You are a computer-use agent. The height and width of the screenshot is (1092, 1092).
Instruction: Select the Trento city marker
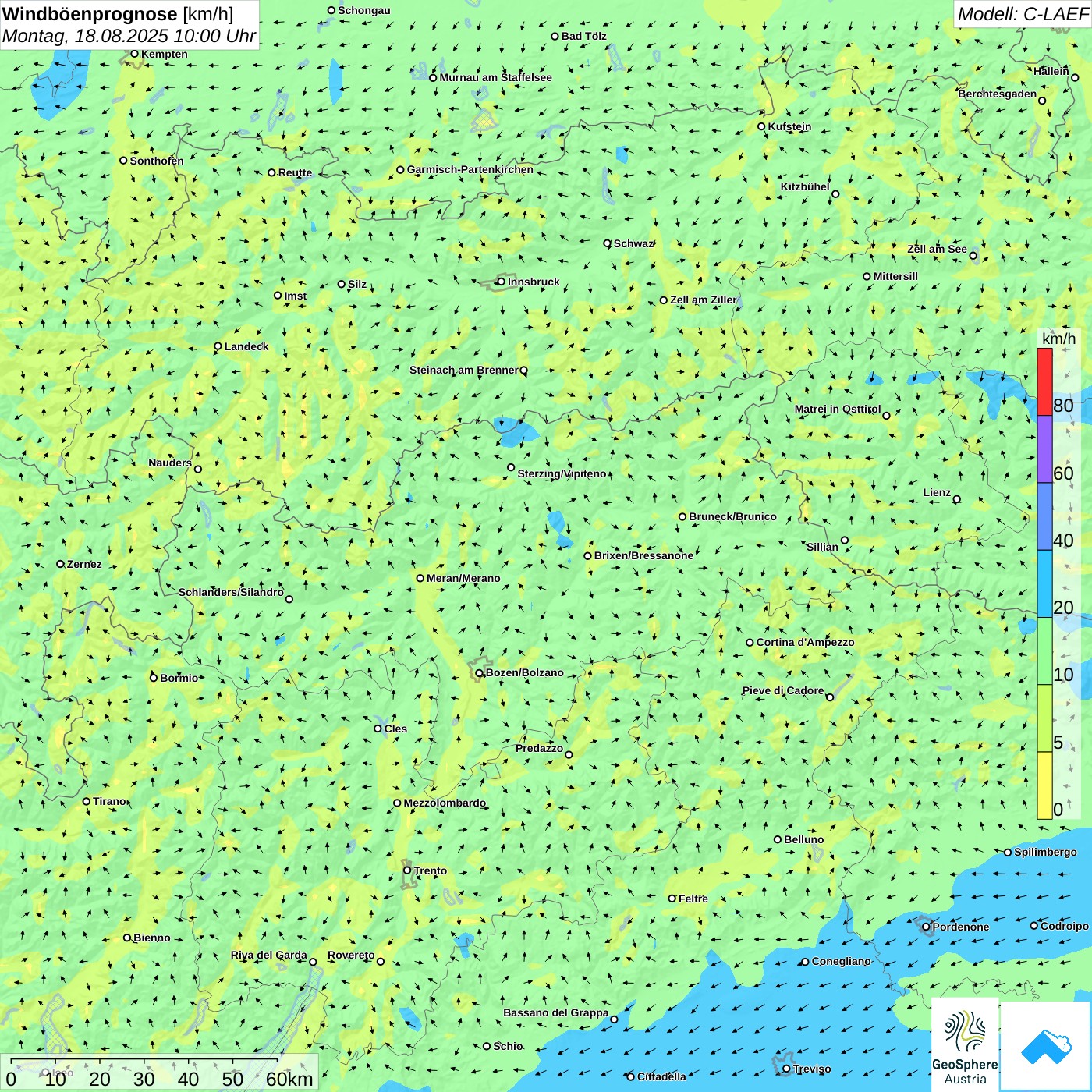pyautogui.click(x=407, y=870)
